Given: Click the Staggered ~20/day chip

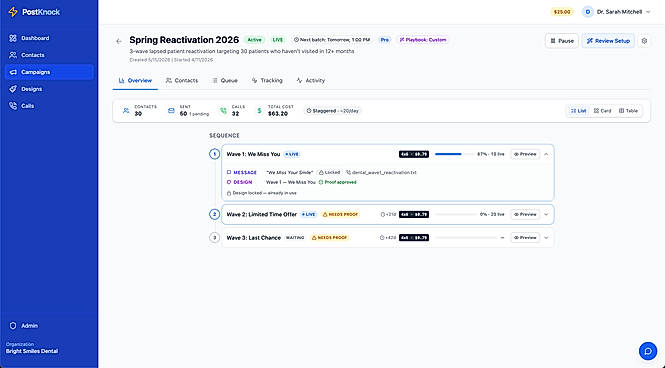Looking at the screenshot, I should [x=333, y=111].
